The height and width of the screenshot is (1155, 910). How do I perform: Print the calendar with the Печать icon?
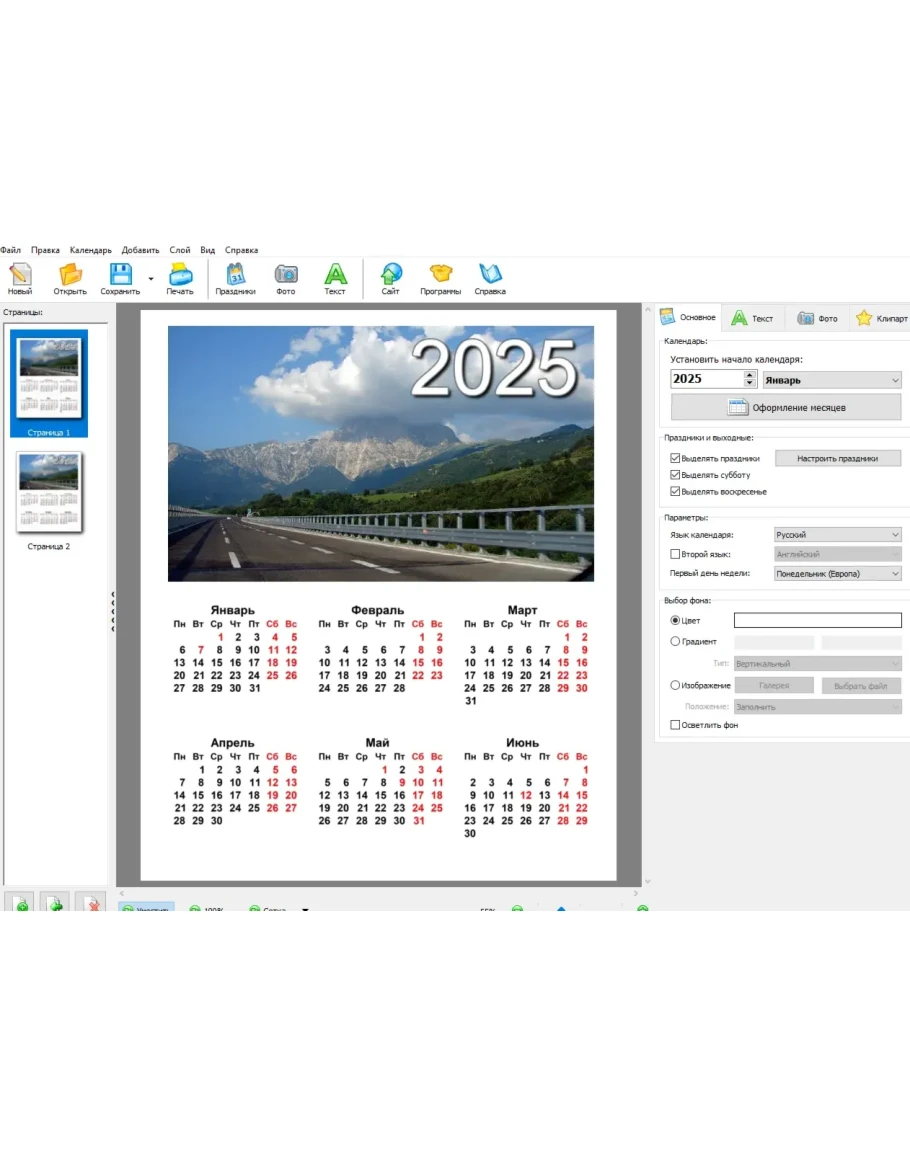coord(180,275)
